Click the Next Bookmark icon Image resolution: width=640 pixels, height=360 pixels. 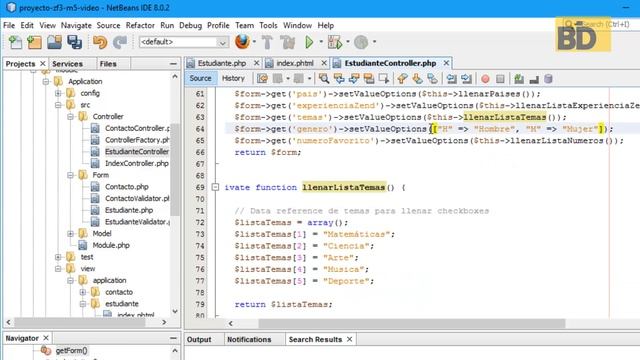(x=417, y=78)
